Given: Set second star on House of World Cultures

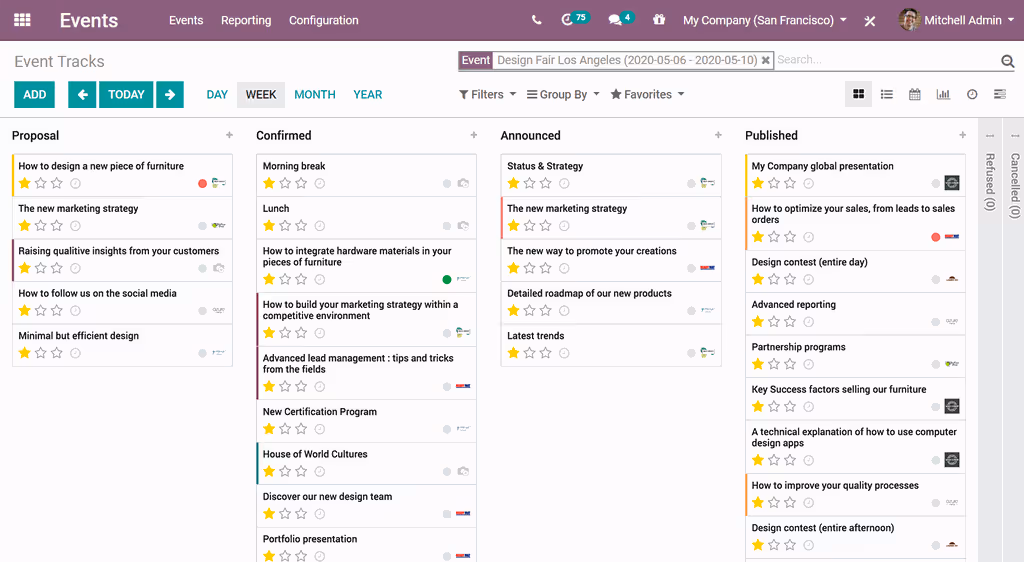Looking at the screenshot, I should coord(285,471).
